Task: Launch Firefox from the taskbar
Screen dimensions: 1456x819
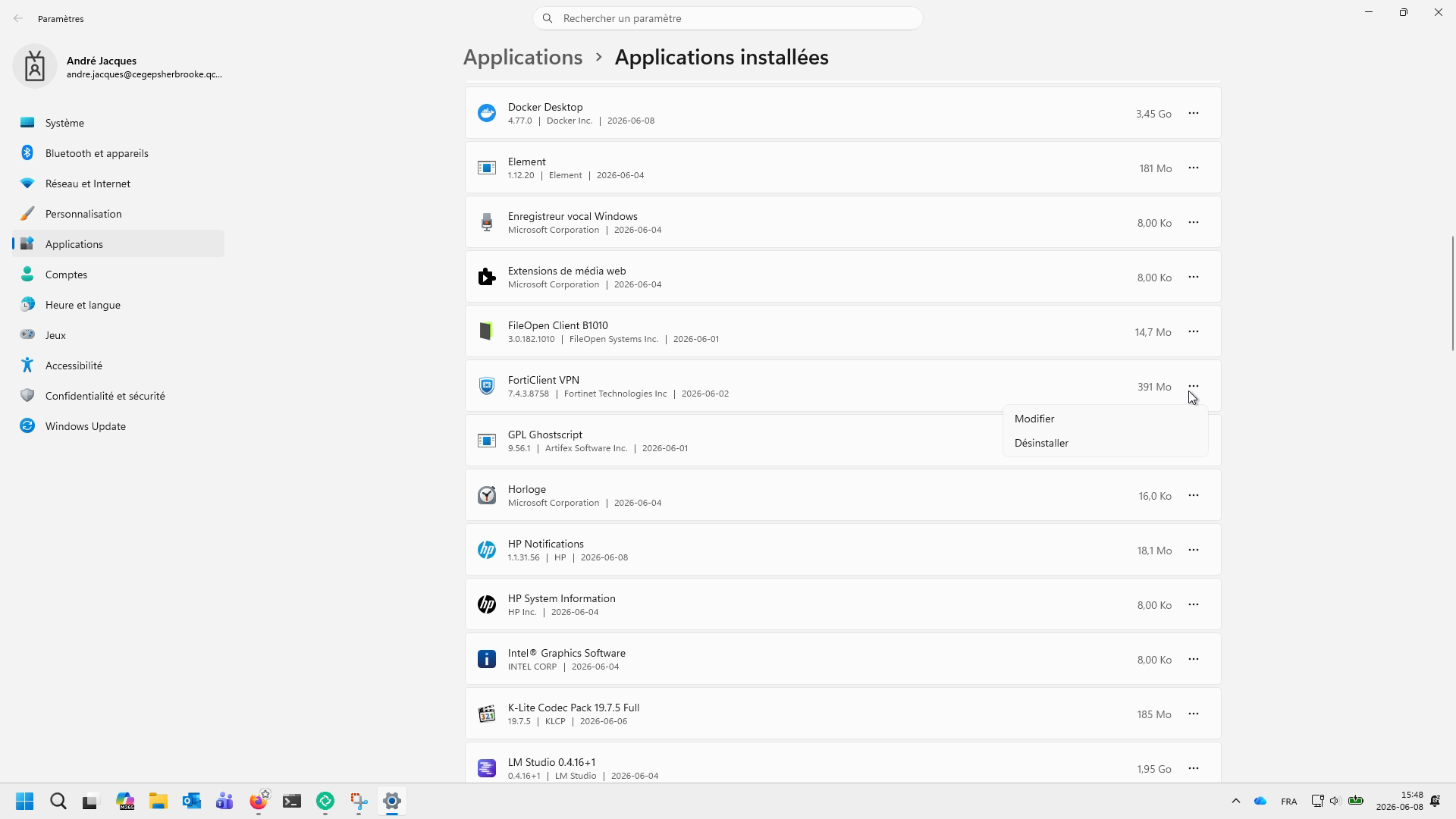Action: (259, 802)
